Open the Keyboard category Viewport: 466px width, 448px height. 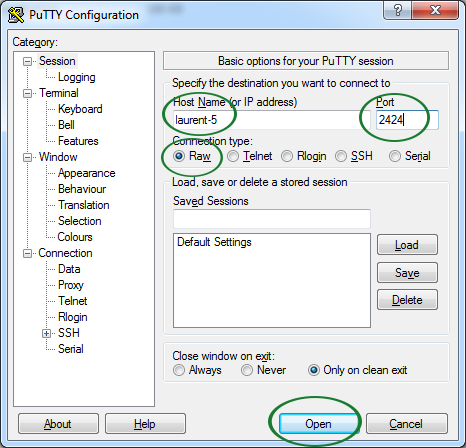[80, 109]
